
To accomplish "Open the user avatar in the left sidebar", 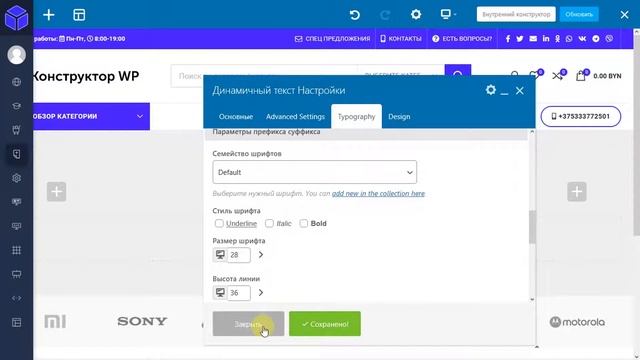I will pos(16,55).
